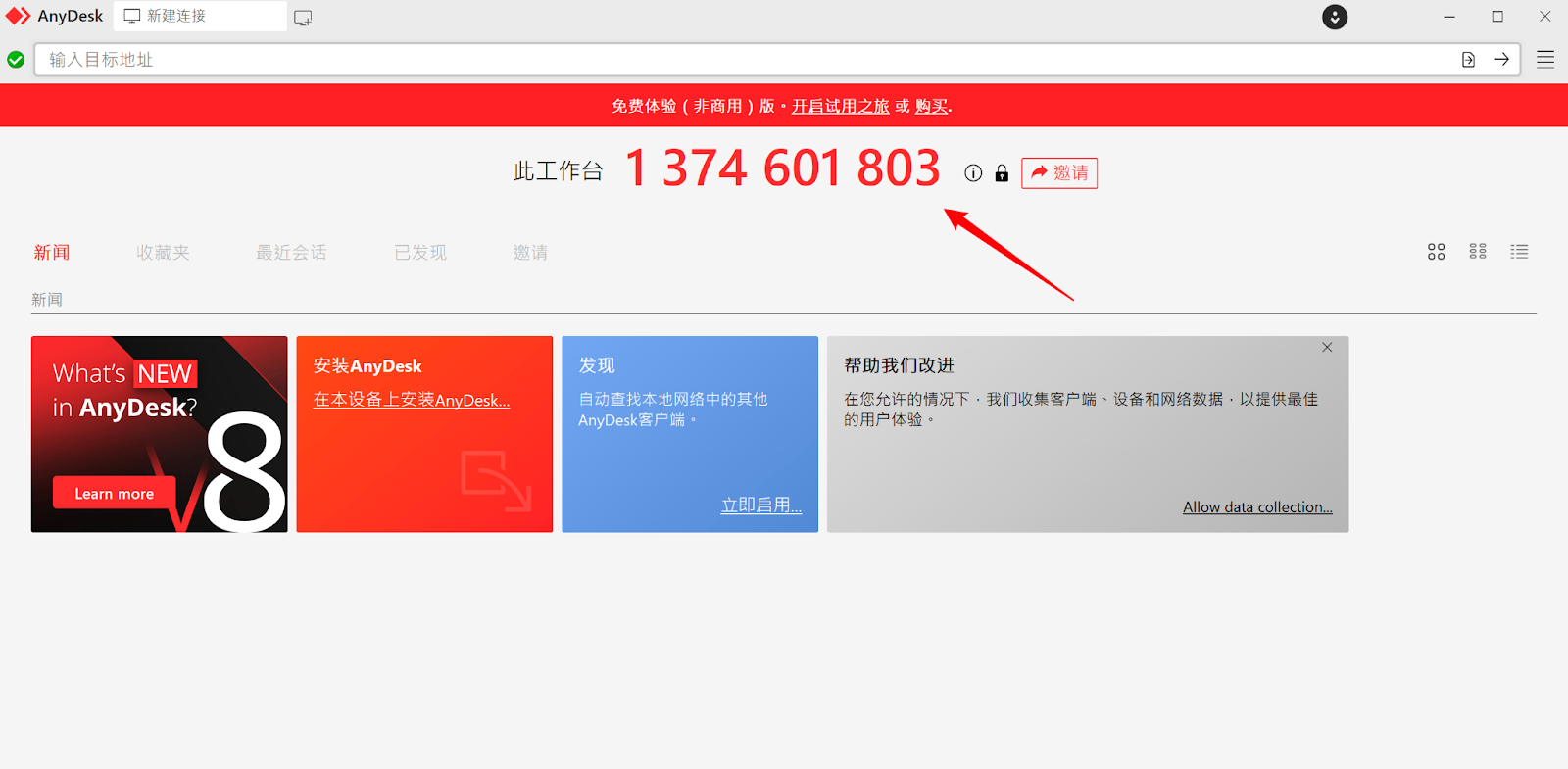Click the AnyDesk ID 1 374 601 803
The image size is (1568, 769).
coord(782,168)
